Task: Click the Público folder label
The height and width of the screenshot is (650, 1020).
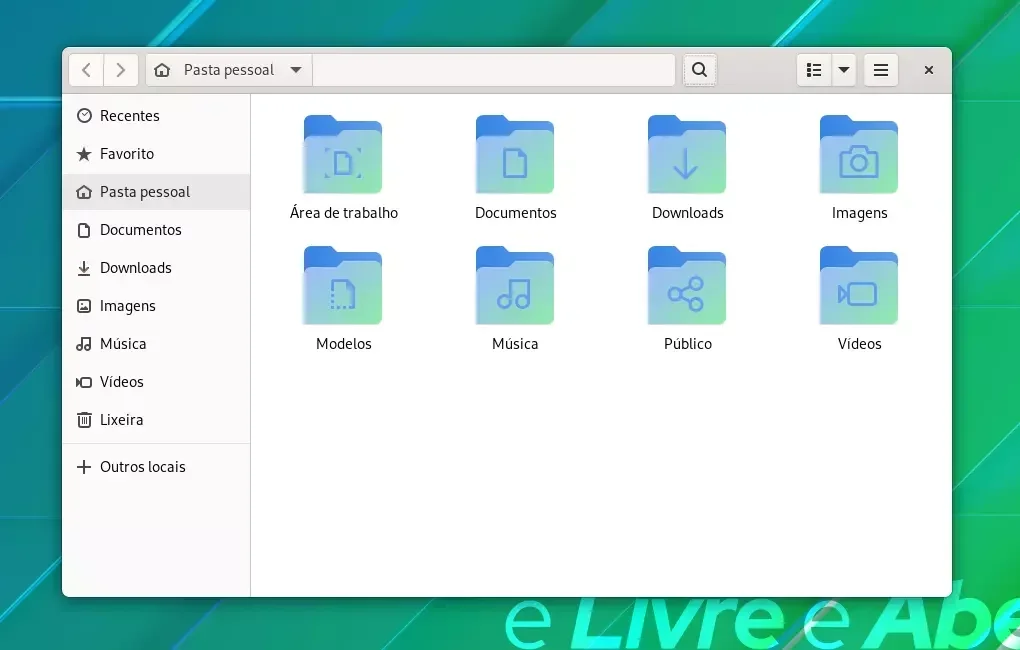Action: click(688, 344)
